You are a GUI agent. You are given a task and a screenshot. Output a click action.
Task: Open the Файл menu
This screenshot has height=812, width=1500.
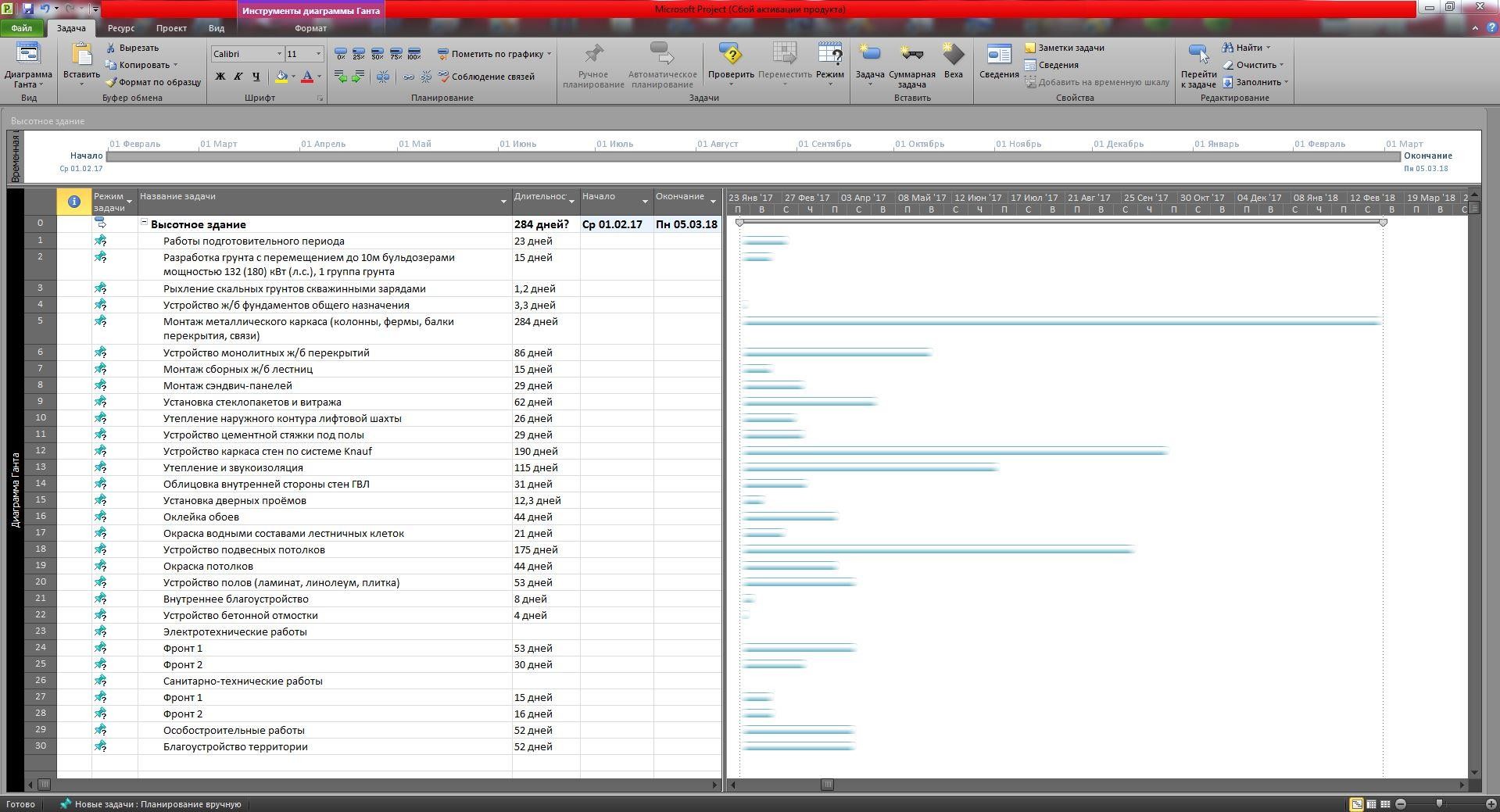click(x=22, y=28)
